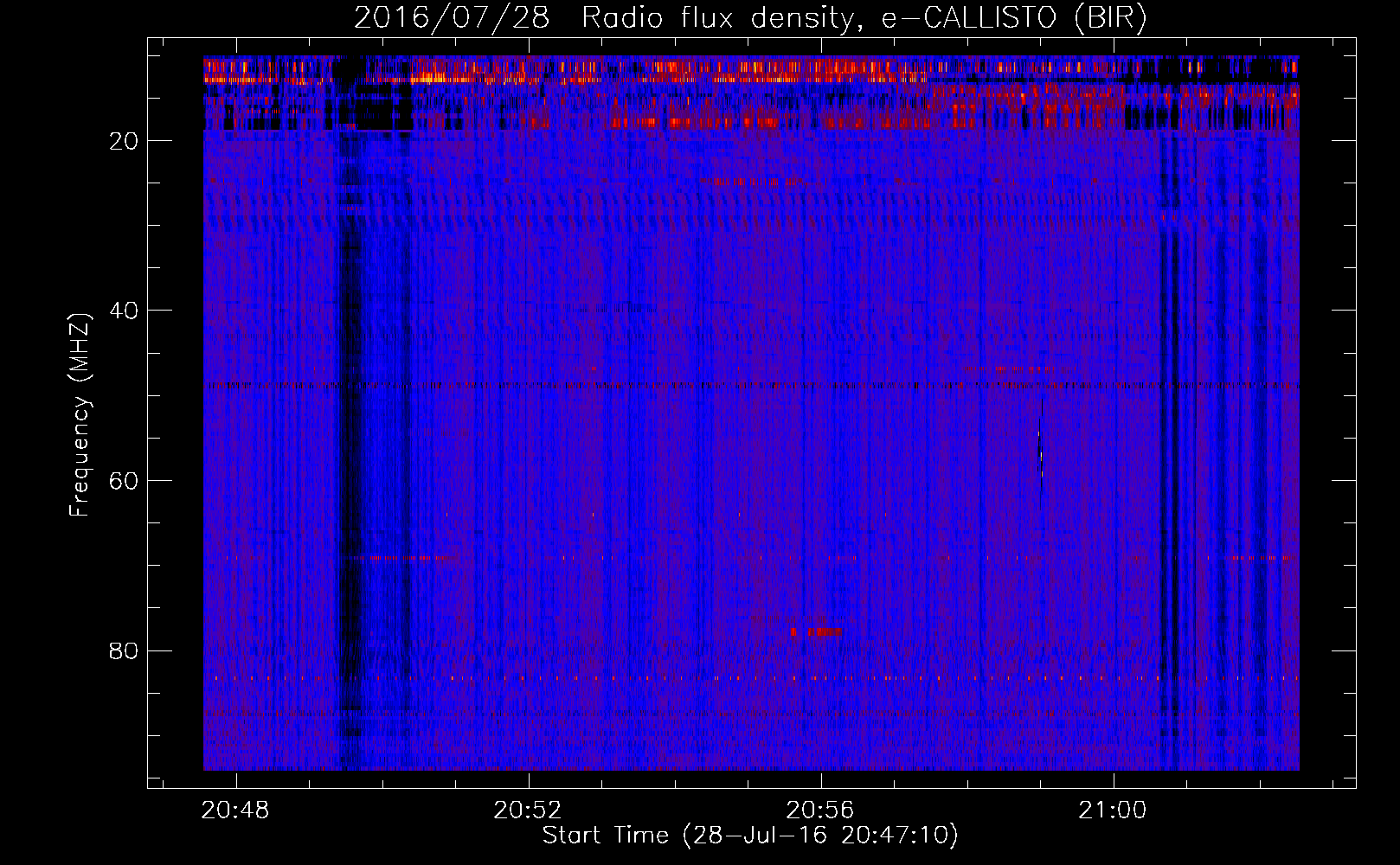Click the 'Frequency (MHZ)' axis label
Viewport: 1400px width, 865px height.
[80, 414]
